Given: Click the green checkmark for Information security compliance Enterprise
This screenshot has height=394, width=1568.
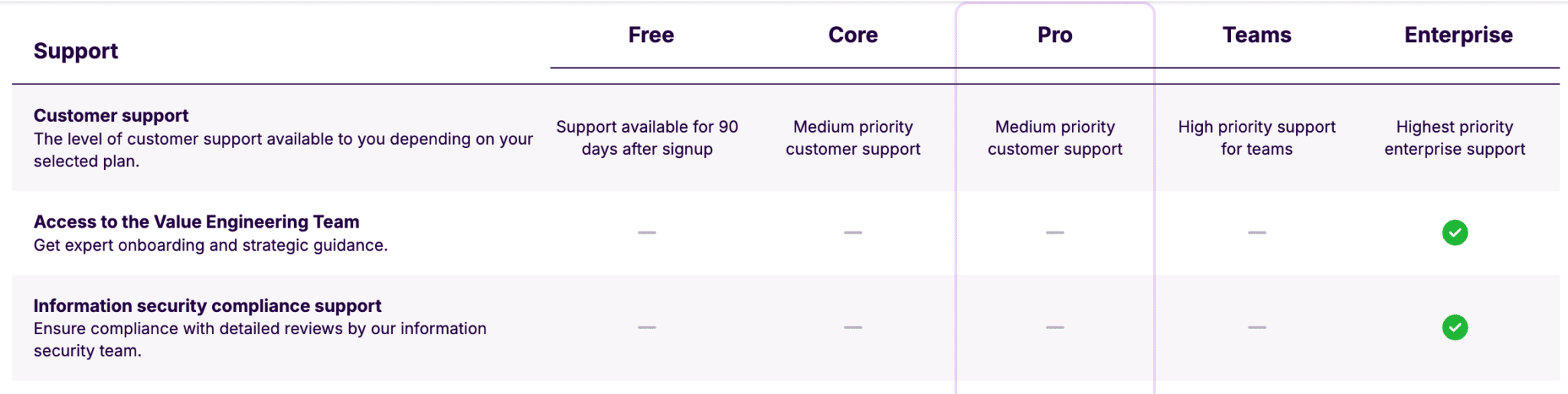Looking at the screenshot, I should [x=1455, y=327].
